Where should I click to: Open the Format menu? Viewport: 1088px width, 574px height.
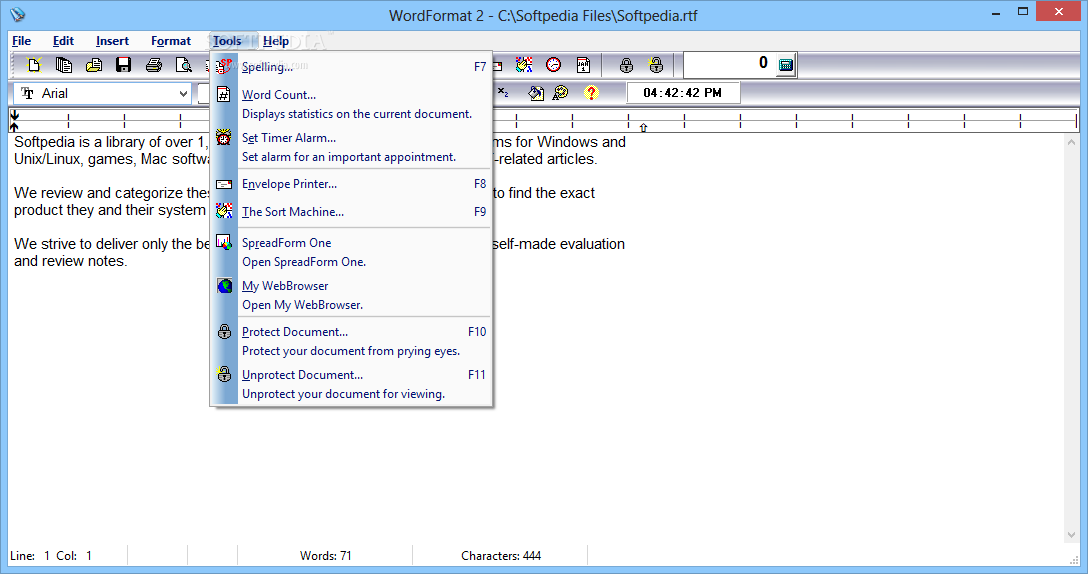click(171, 41)
